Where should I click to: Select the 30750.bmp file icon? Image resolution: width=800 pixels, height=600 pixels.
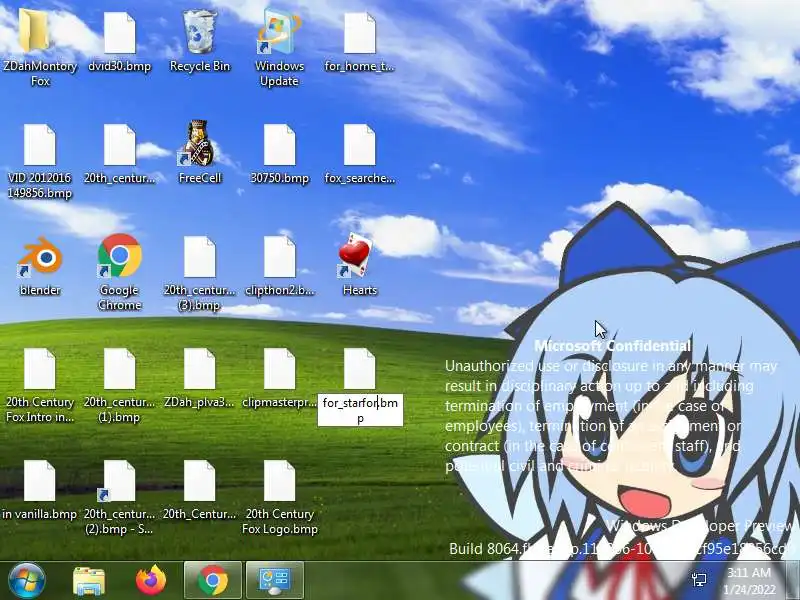279,145
